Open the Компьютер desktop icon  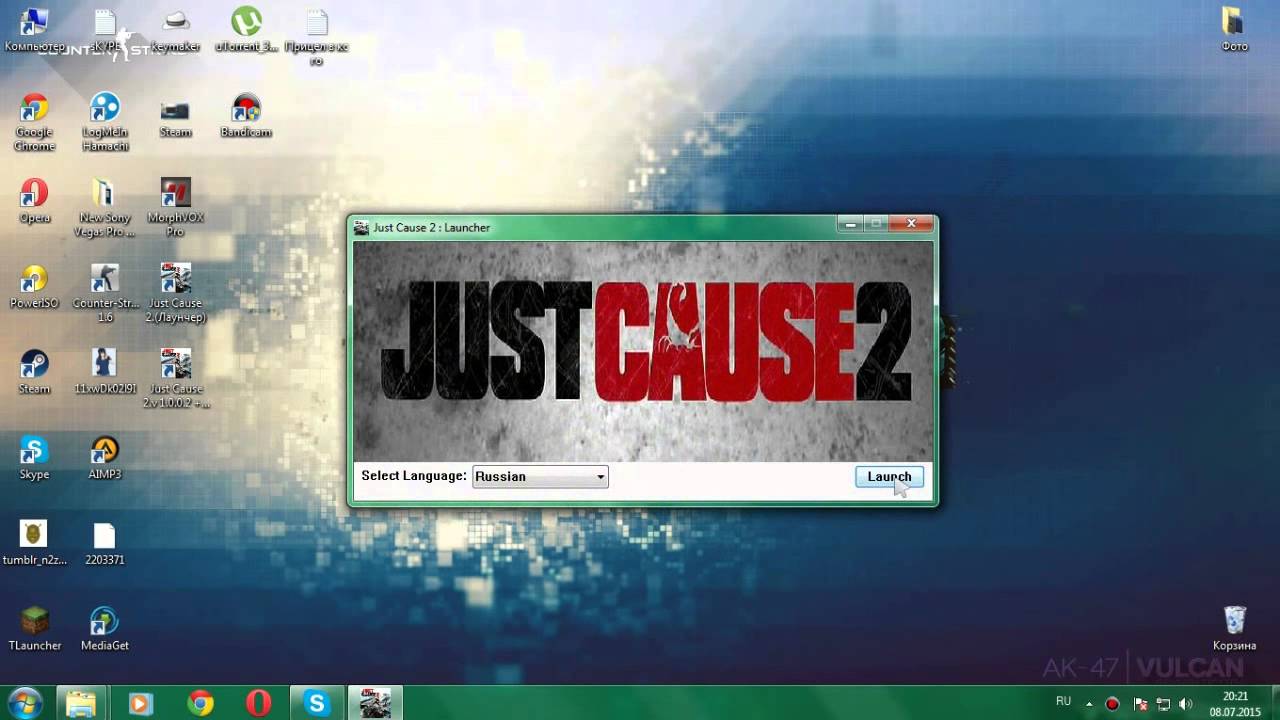[34, 30]
